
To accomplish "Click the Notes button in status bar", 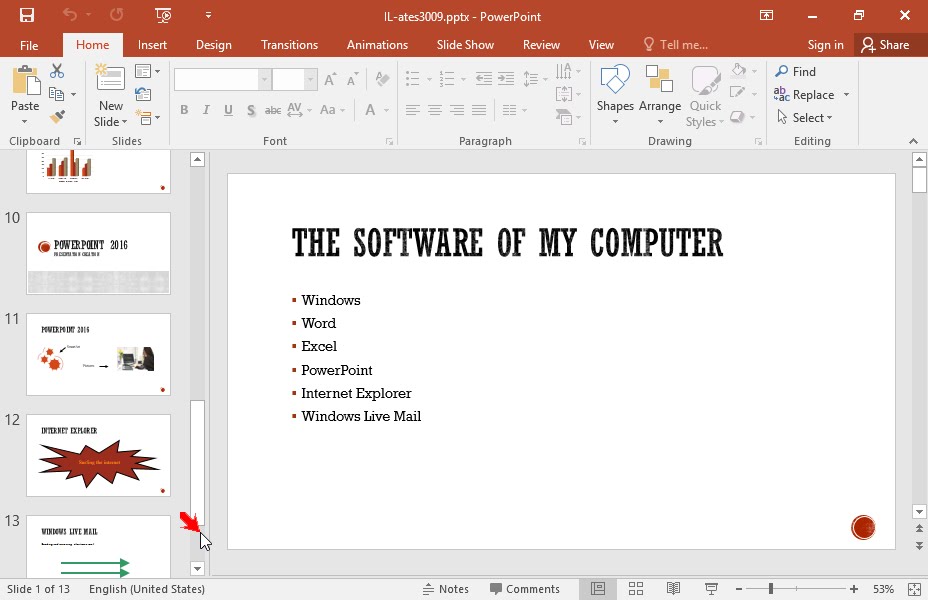I will pos(446,589).
